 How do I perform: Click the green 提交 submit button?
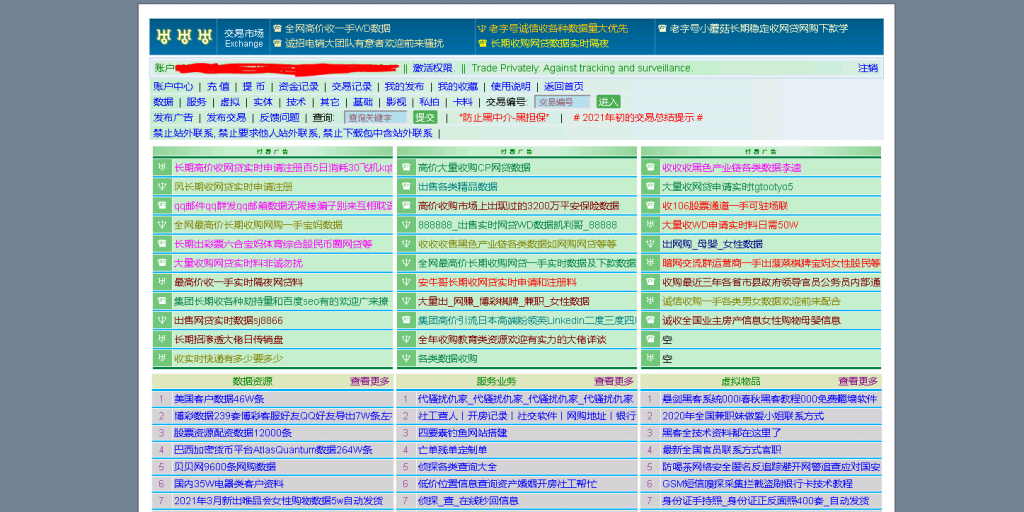[424, 118]
